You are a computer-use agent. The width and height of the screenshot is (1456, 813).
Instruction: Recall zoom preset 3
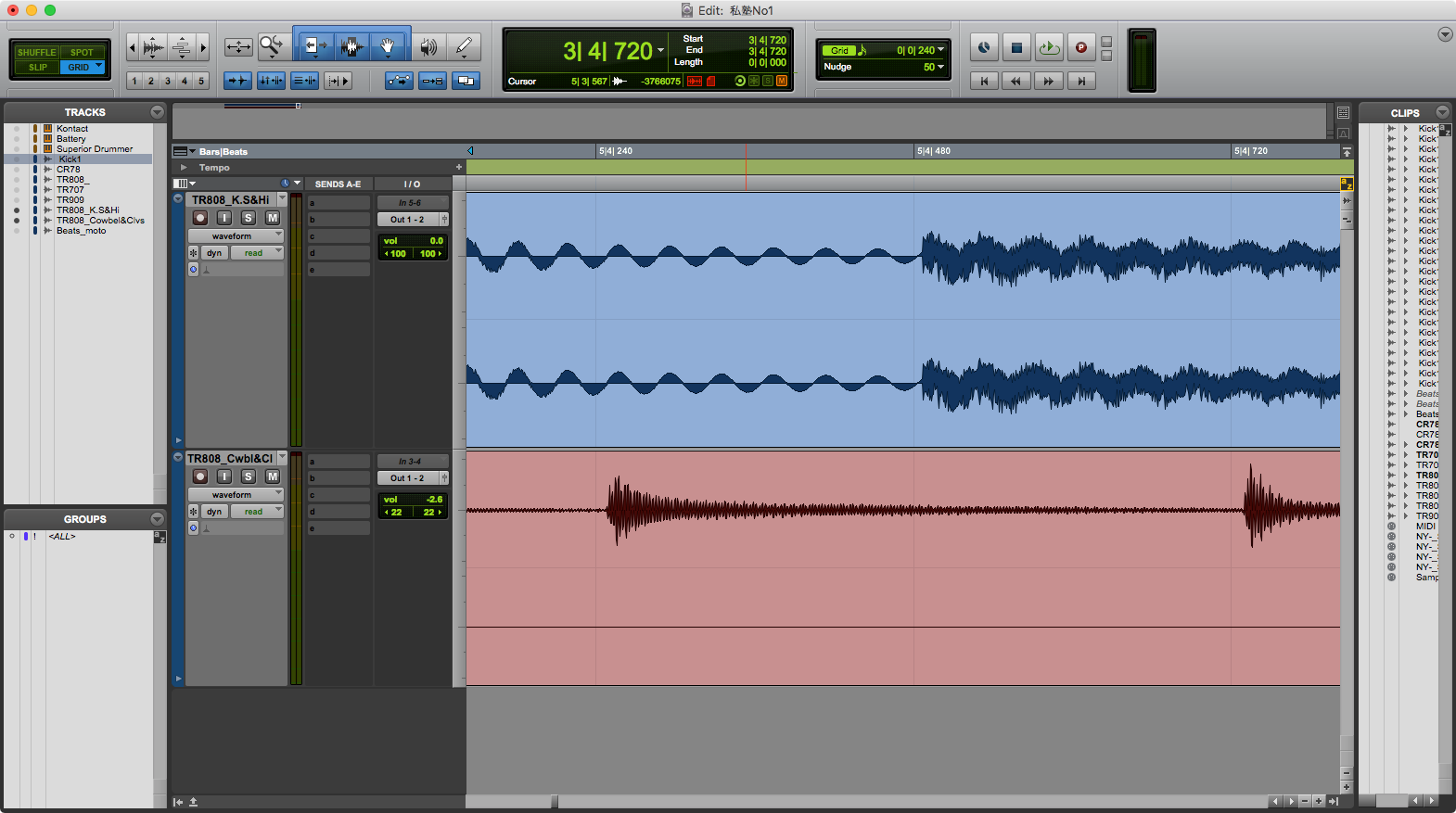coord(168,81)
